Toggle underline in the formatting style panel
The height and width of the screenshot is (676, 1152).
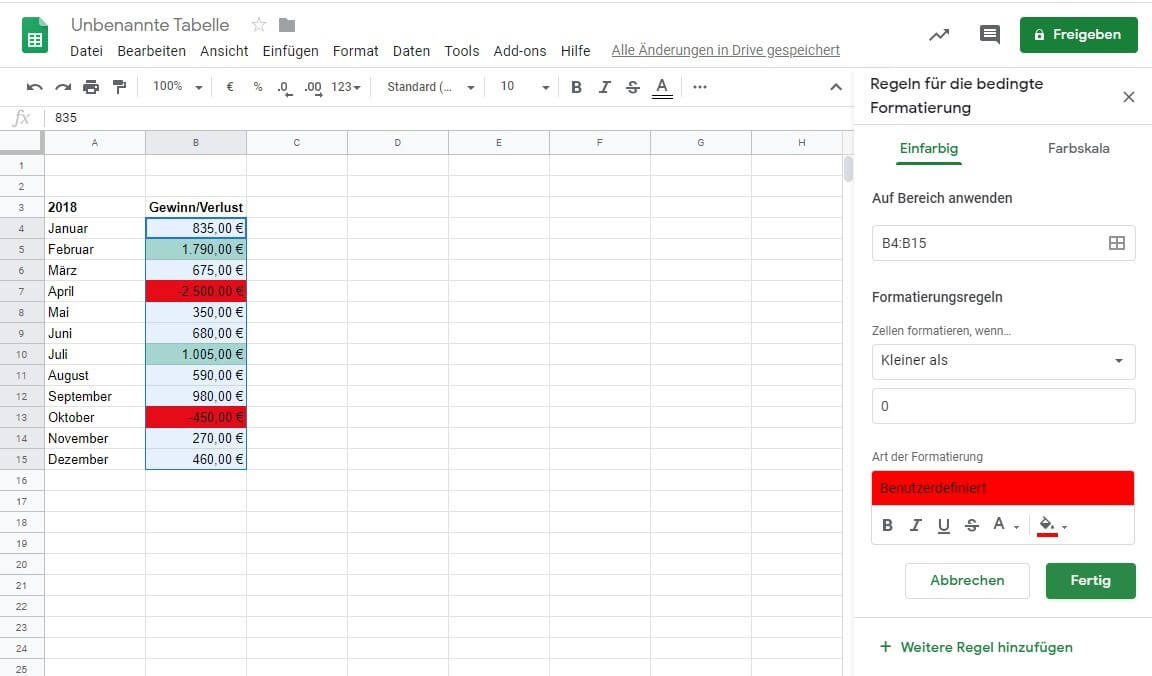[944, 525]
